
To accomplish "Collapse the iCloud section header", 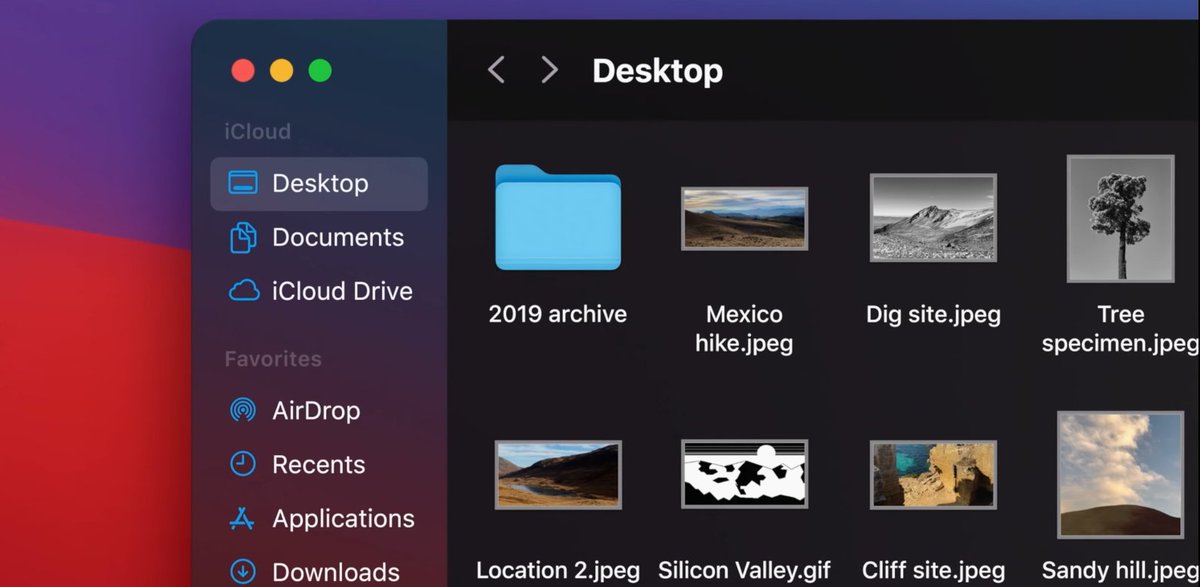I will tap(258, 131).
